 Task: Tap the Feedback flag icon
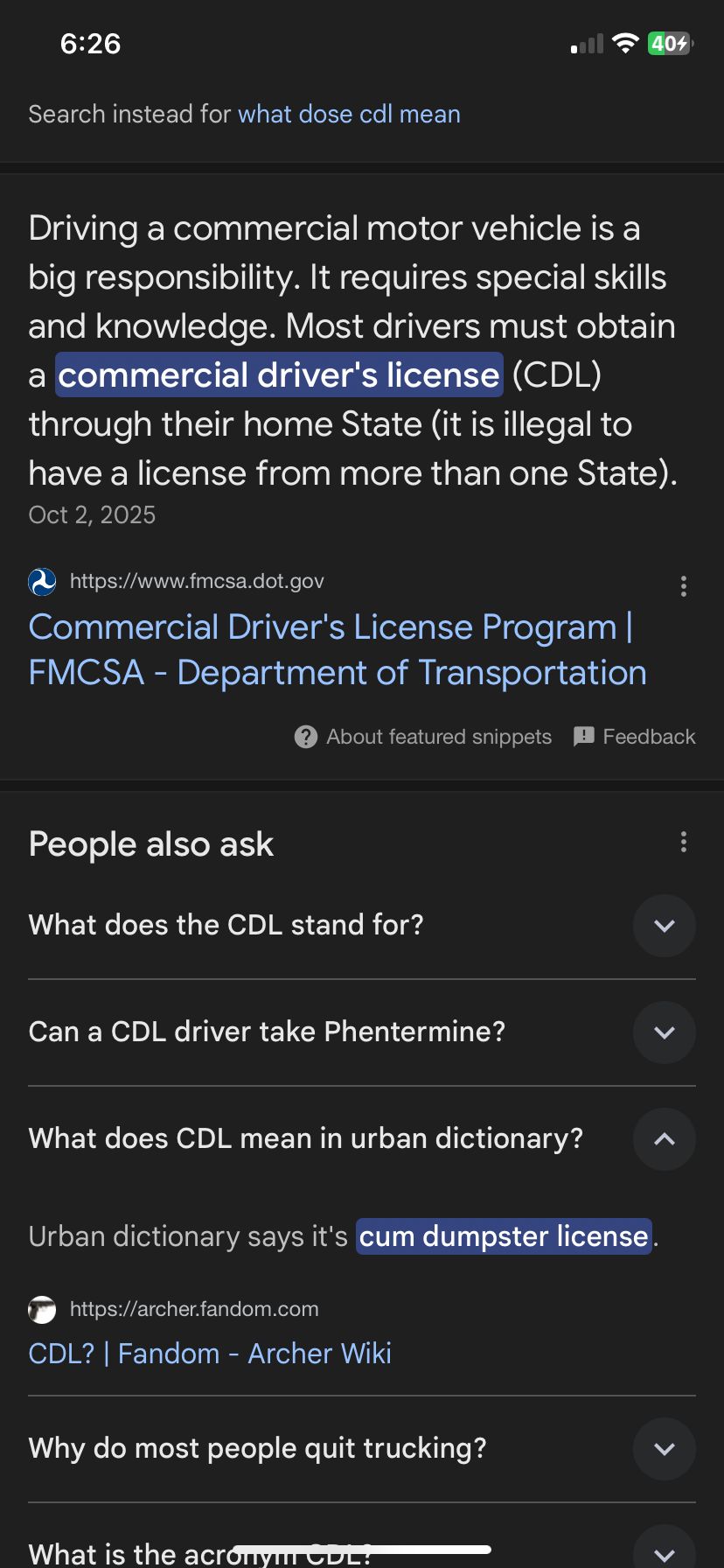pyautogui.click(x=583, y=737)
